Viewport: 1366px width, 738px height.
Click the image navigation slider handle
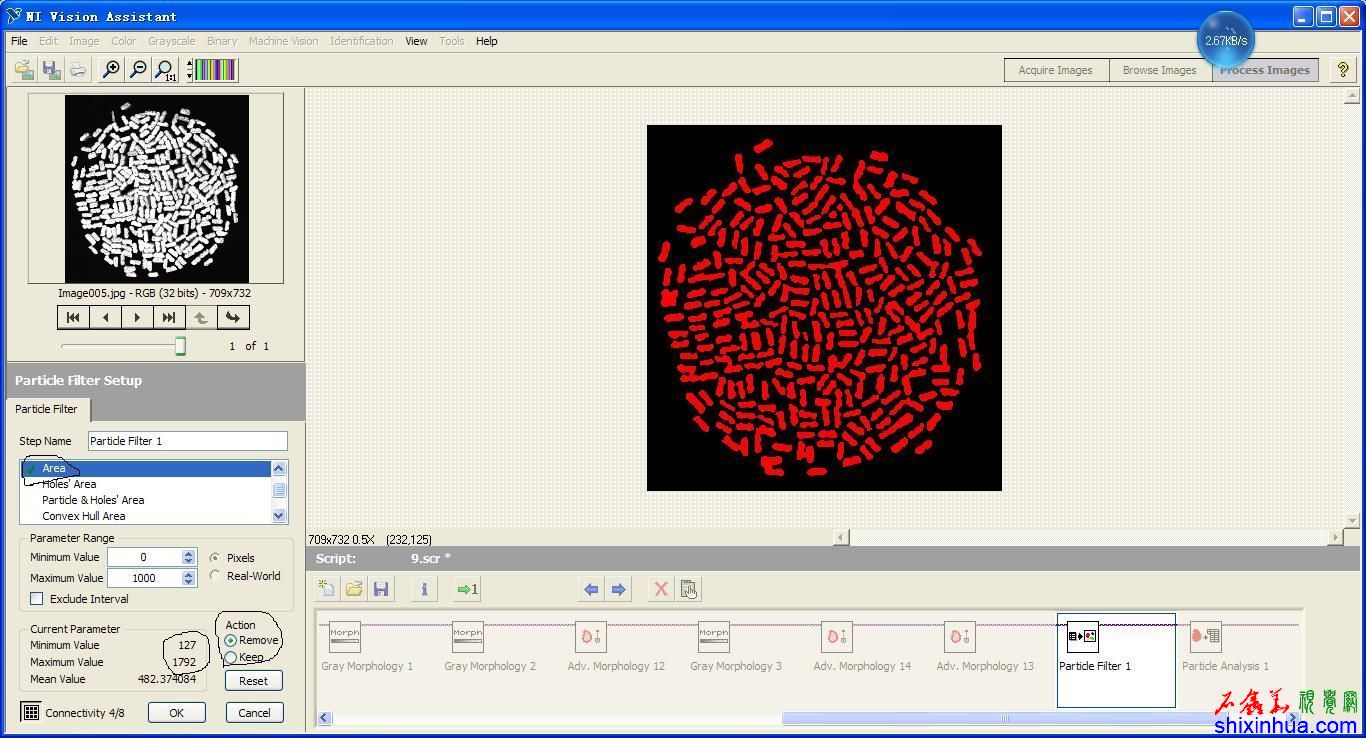pyautogui.click(x=180, y=346)
